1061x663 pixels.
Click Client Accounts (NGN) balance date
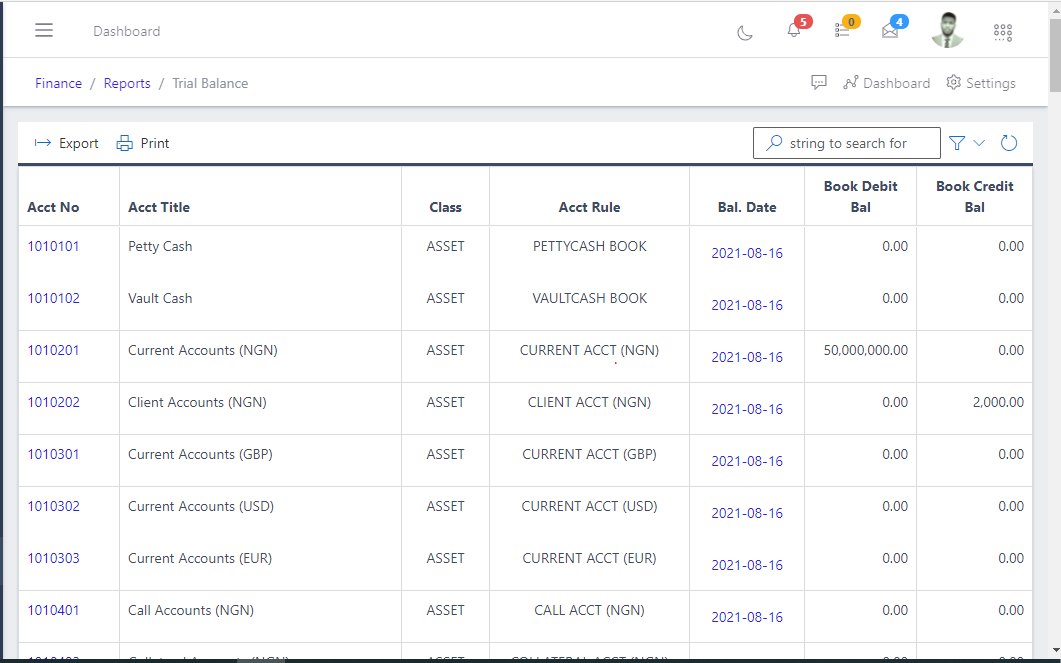747,409
